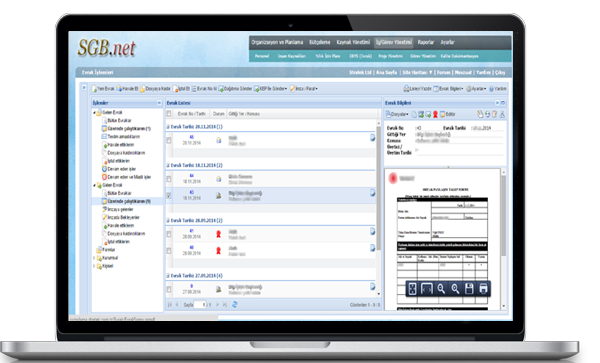Viewport: 600px width, 363px height.
Task: Click Yeni Evrak in the toolbar
Action: [103, 89]
